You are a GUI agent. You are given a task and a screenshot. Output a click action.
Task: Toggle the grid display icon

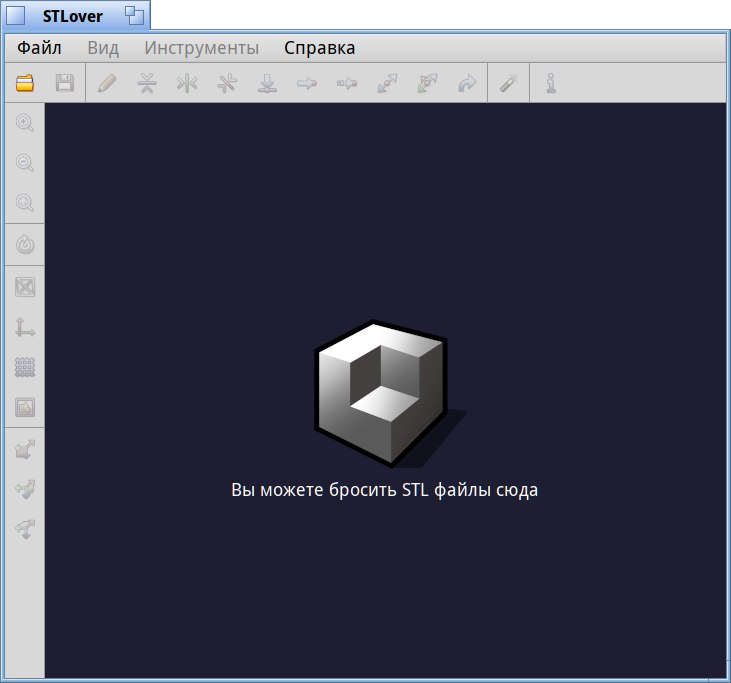click(25, 367)
